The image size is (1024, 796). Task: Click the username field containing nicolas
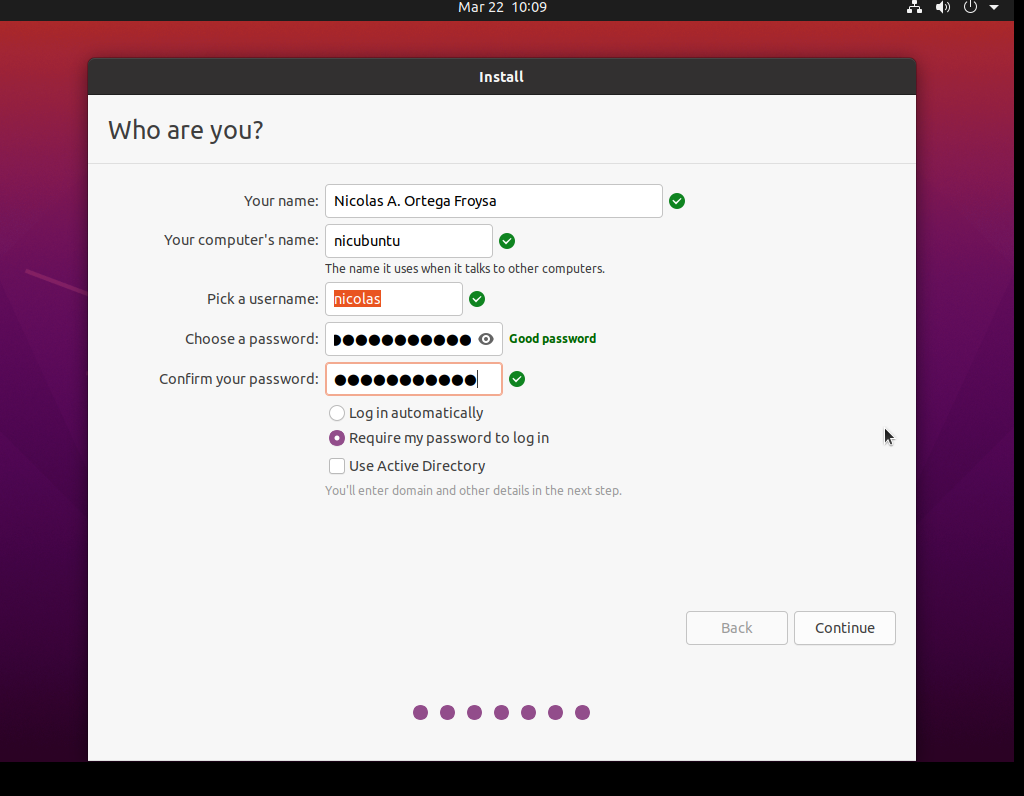394,299
